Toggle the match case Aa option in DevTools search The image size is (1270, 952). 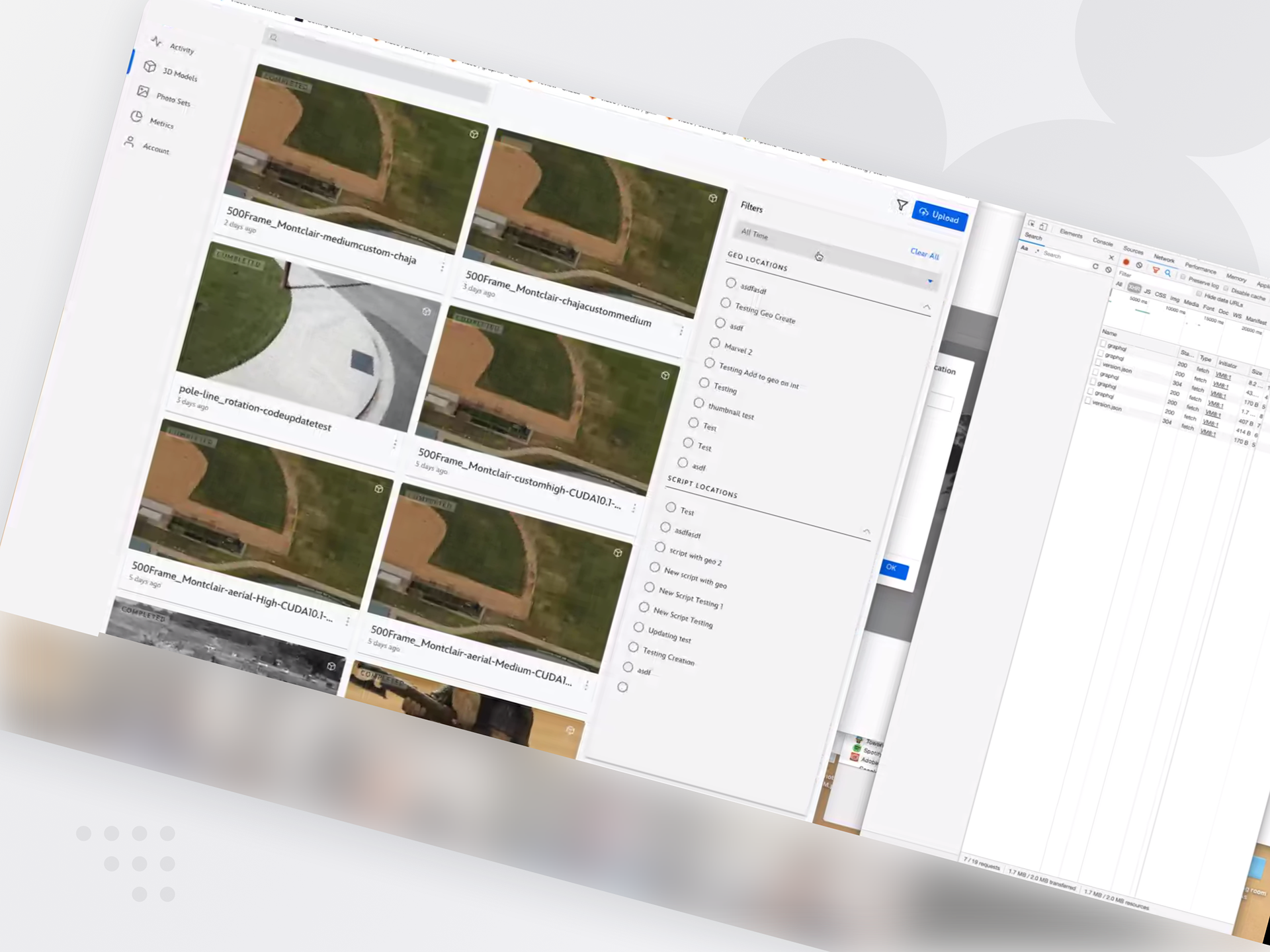[x=1025, y=249]
